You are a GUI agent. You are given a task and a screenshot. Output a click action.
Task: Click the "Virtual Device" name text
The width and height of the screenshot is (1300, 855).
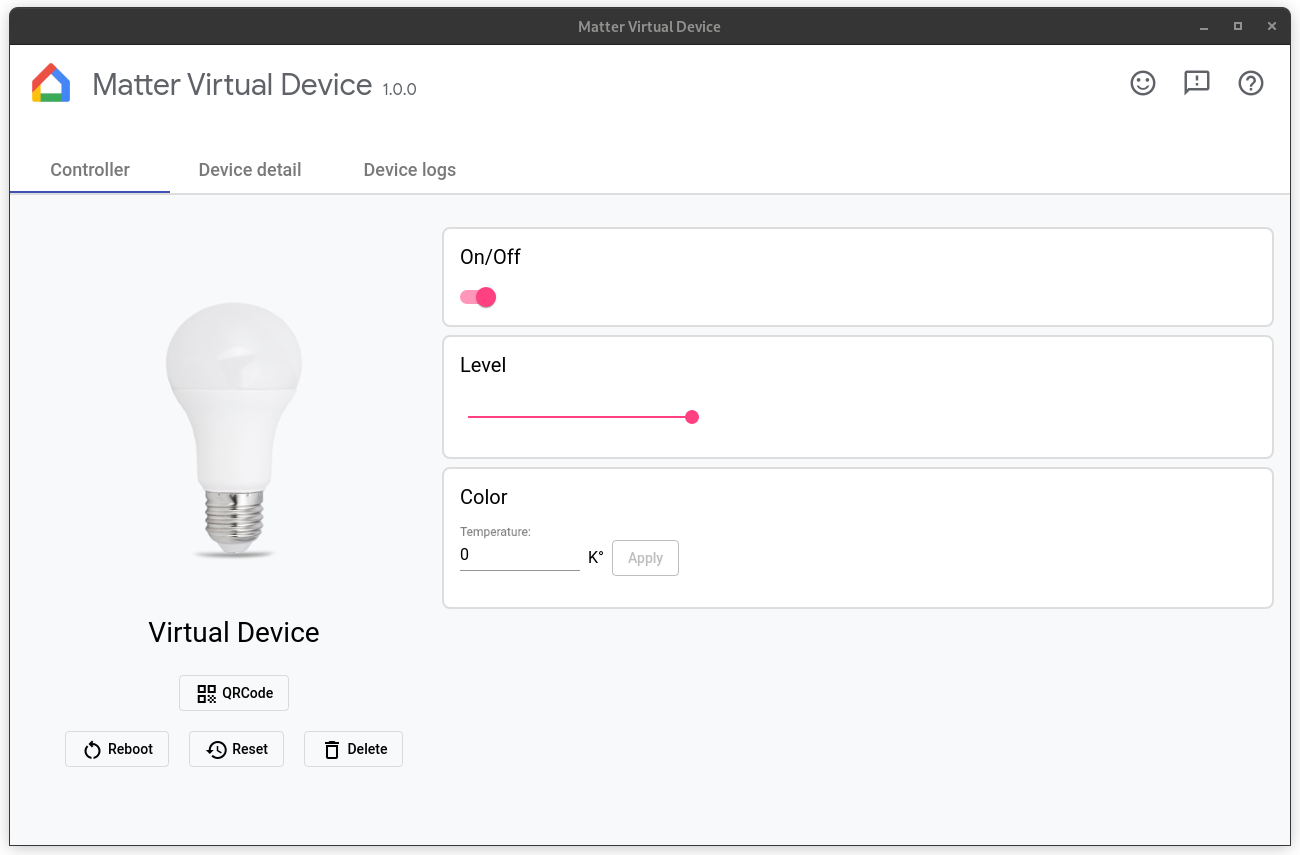pyautogui.click(x=234, y=632)
